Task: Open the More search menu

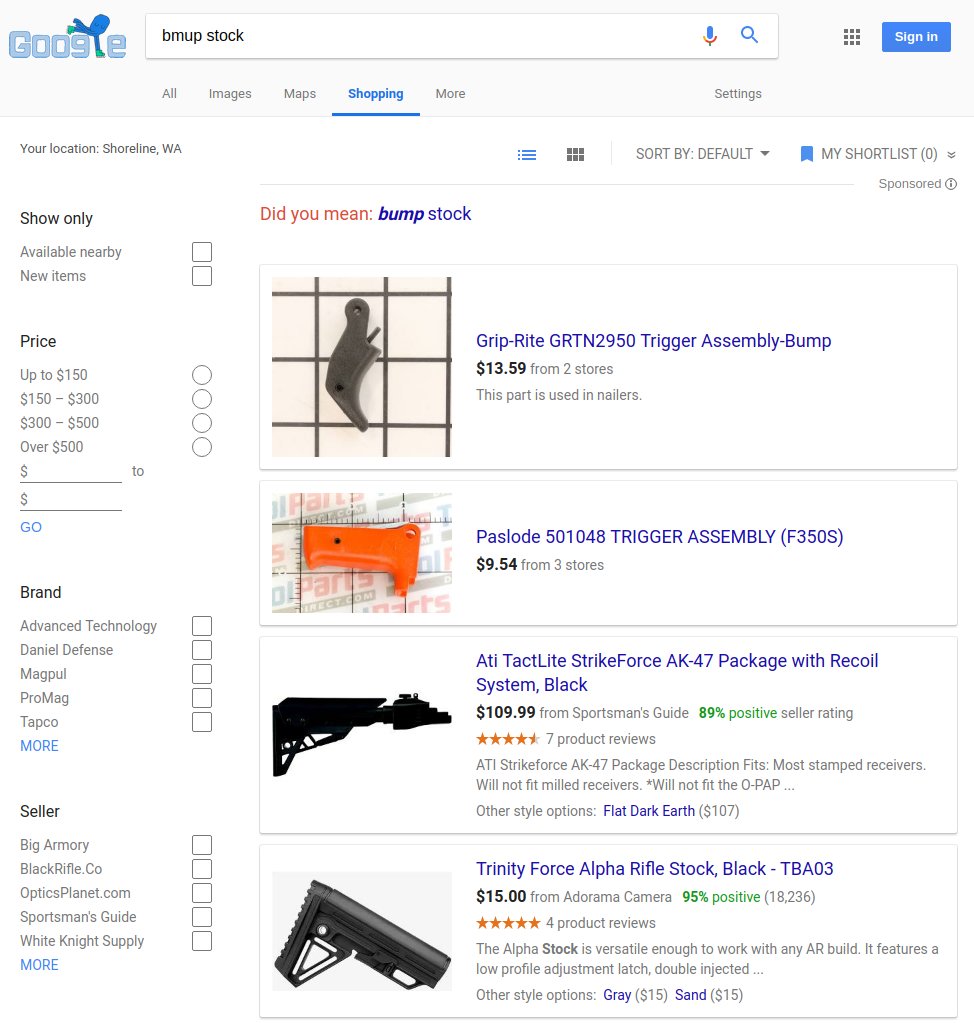Action: (x=450, y=93)
